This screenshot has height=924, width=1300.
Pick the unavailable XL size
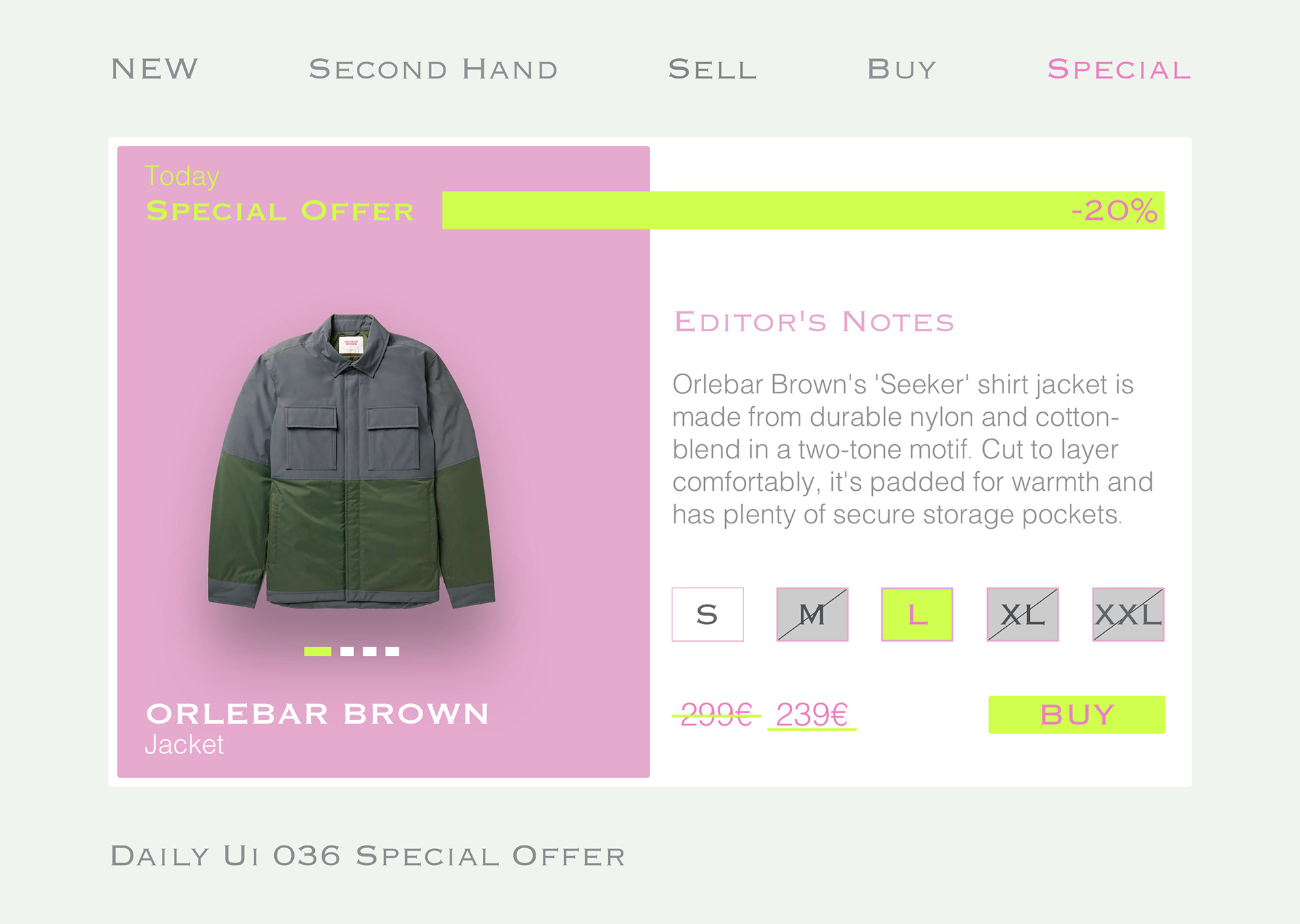1022,615
